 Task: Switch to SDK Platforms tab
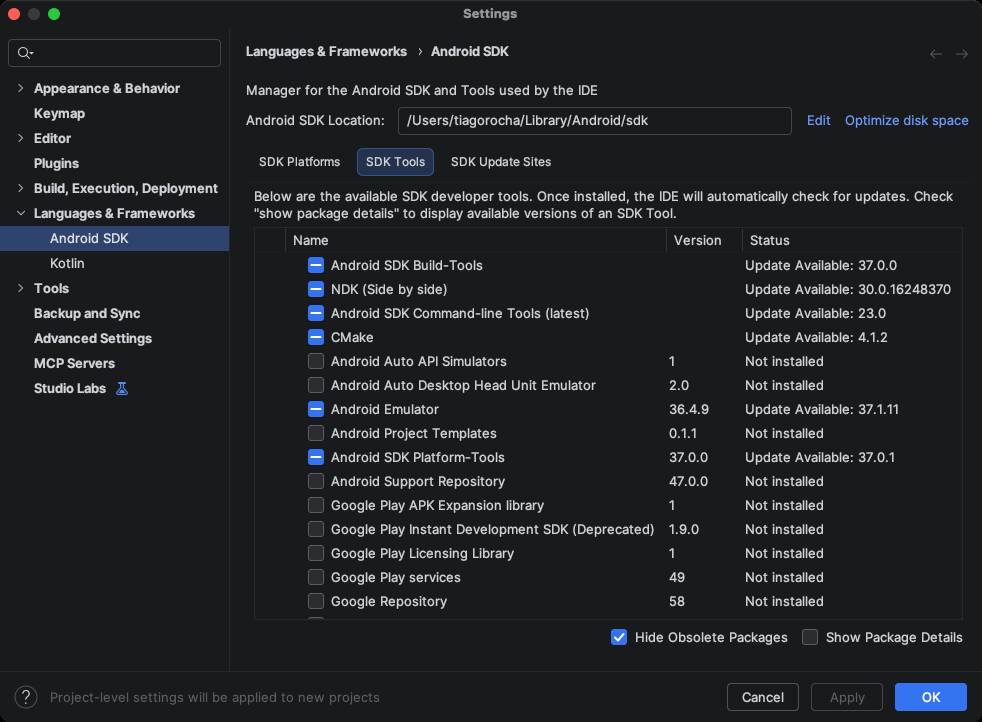point(299,162)
